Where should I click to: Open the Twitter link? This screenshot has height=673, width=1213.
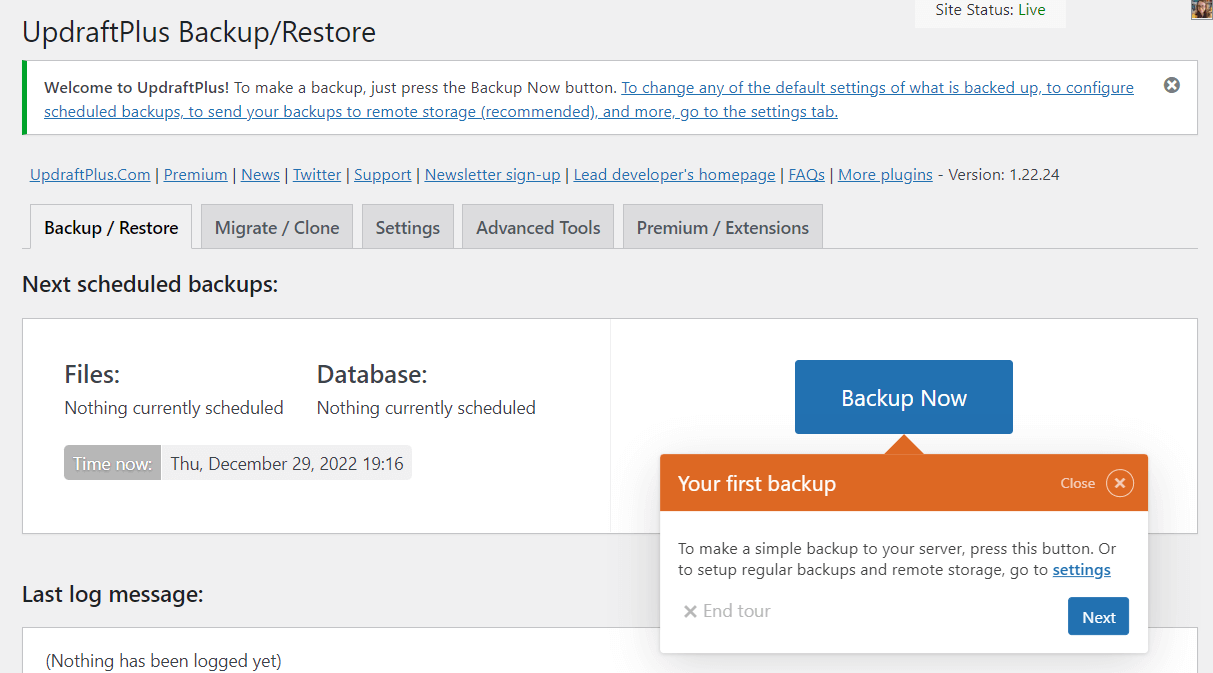316,174
